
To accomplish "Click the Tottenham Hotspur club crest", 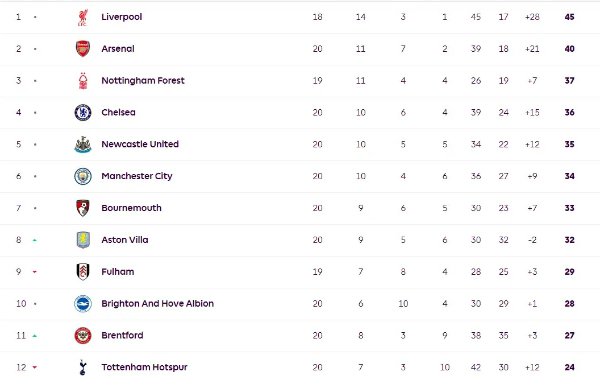I will (83, 367).
